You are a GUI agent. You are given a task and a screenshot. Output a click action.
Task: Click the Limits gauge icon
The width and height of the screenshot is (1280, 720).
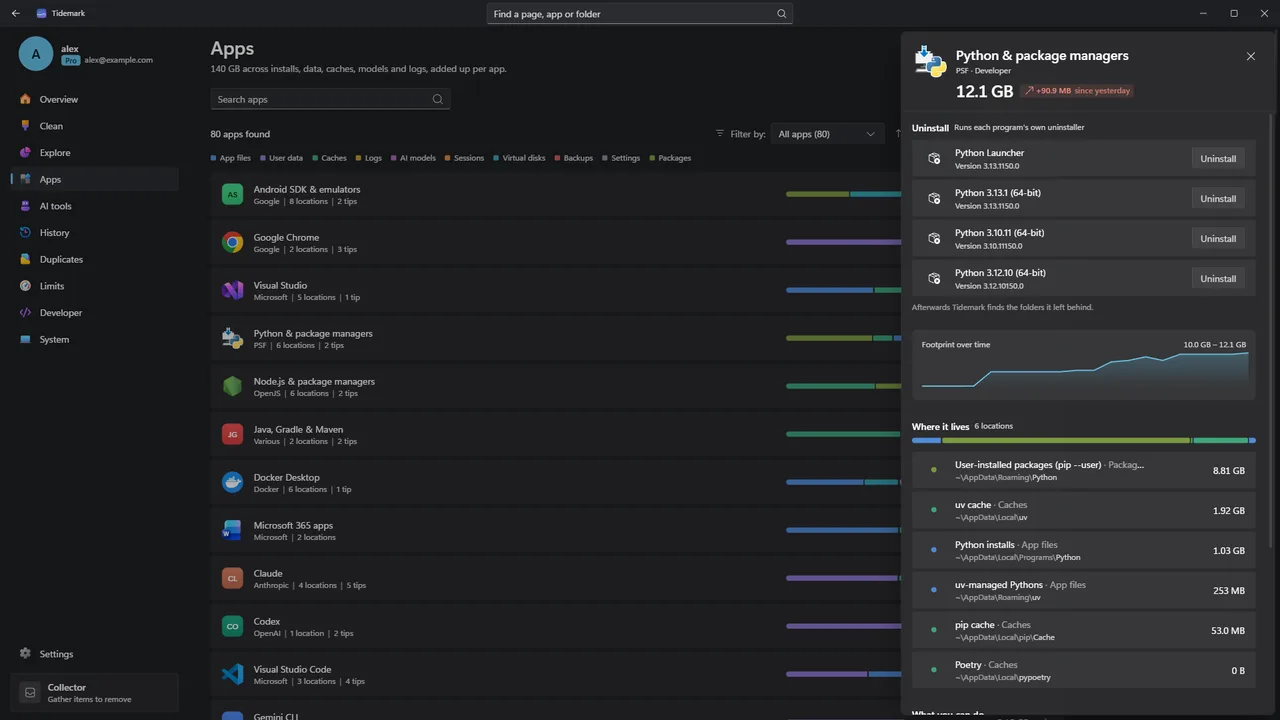coord(26,286)
